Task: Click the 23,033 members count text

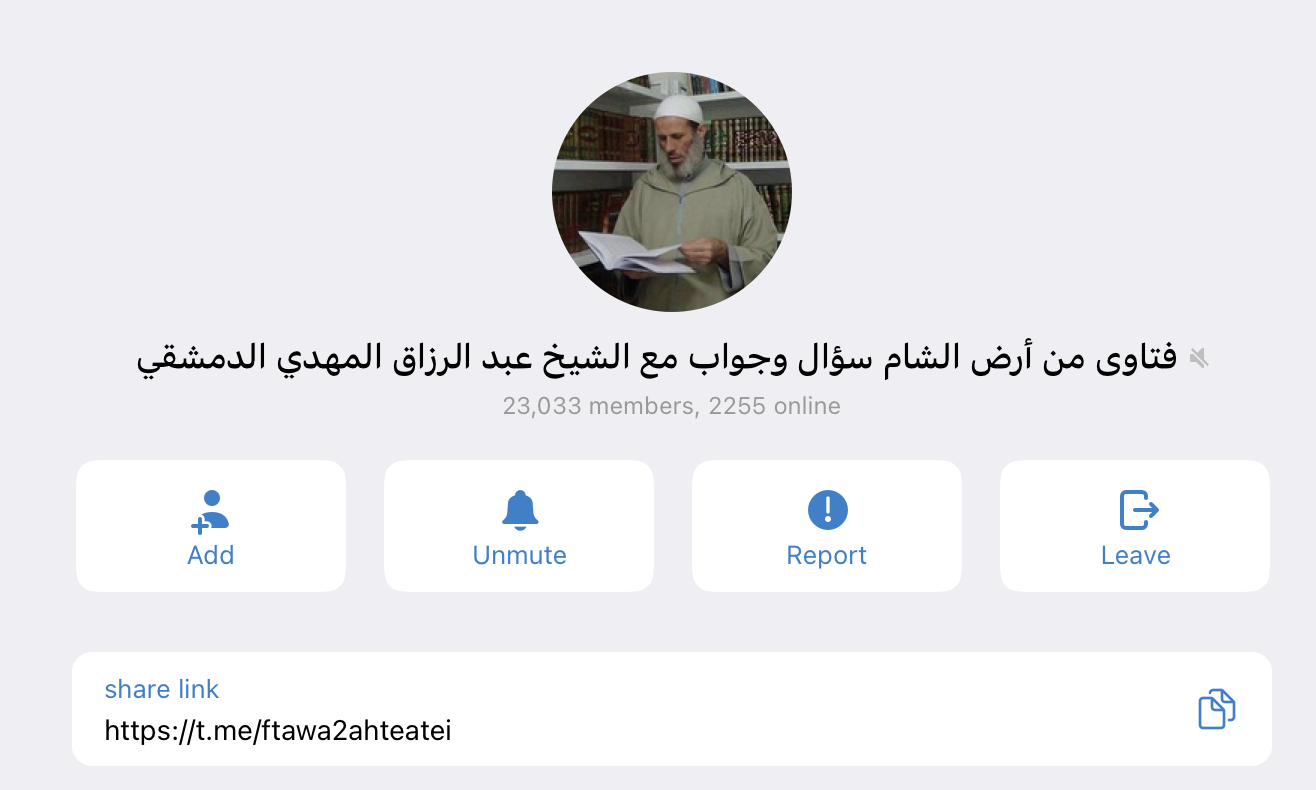Action: (597, 406)
